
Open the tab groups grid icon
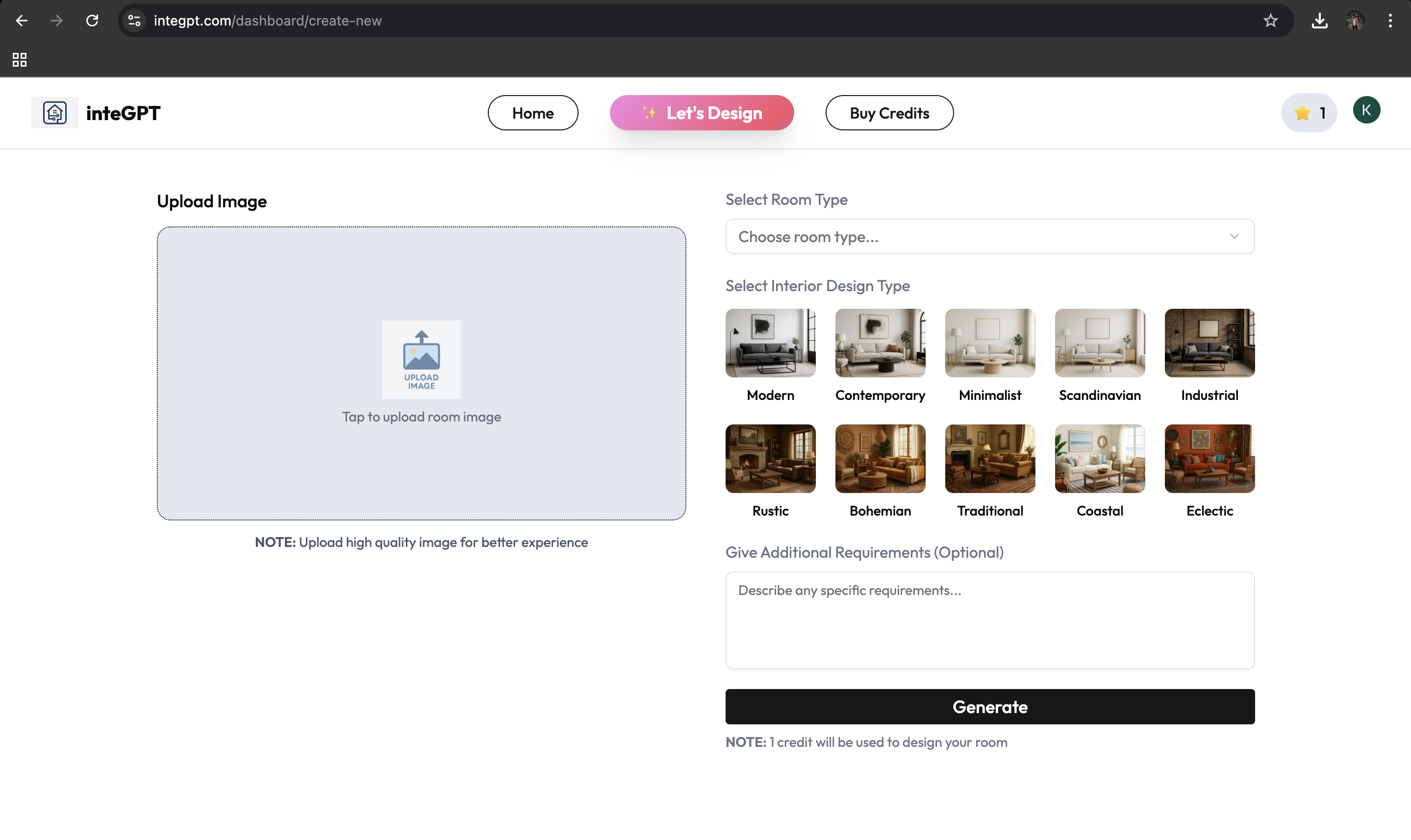point(20,59)
